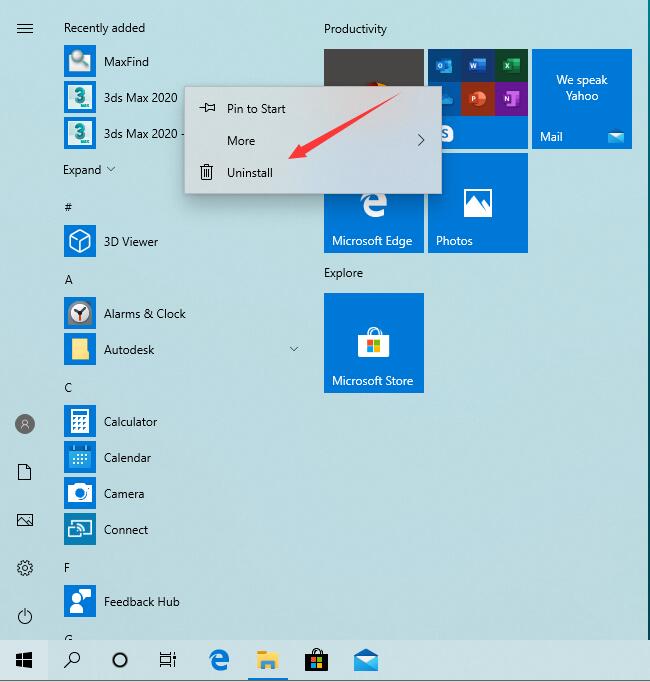Click the Uninstall trash can icon
Viewport: 650px width, 682px height.
206,172
